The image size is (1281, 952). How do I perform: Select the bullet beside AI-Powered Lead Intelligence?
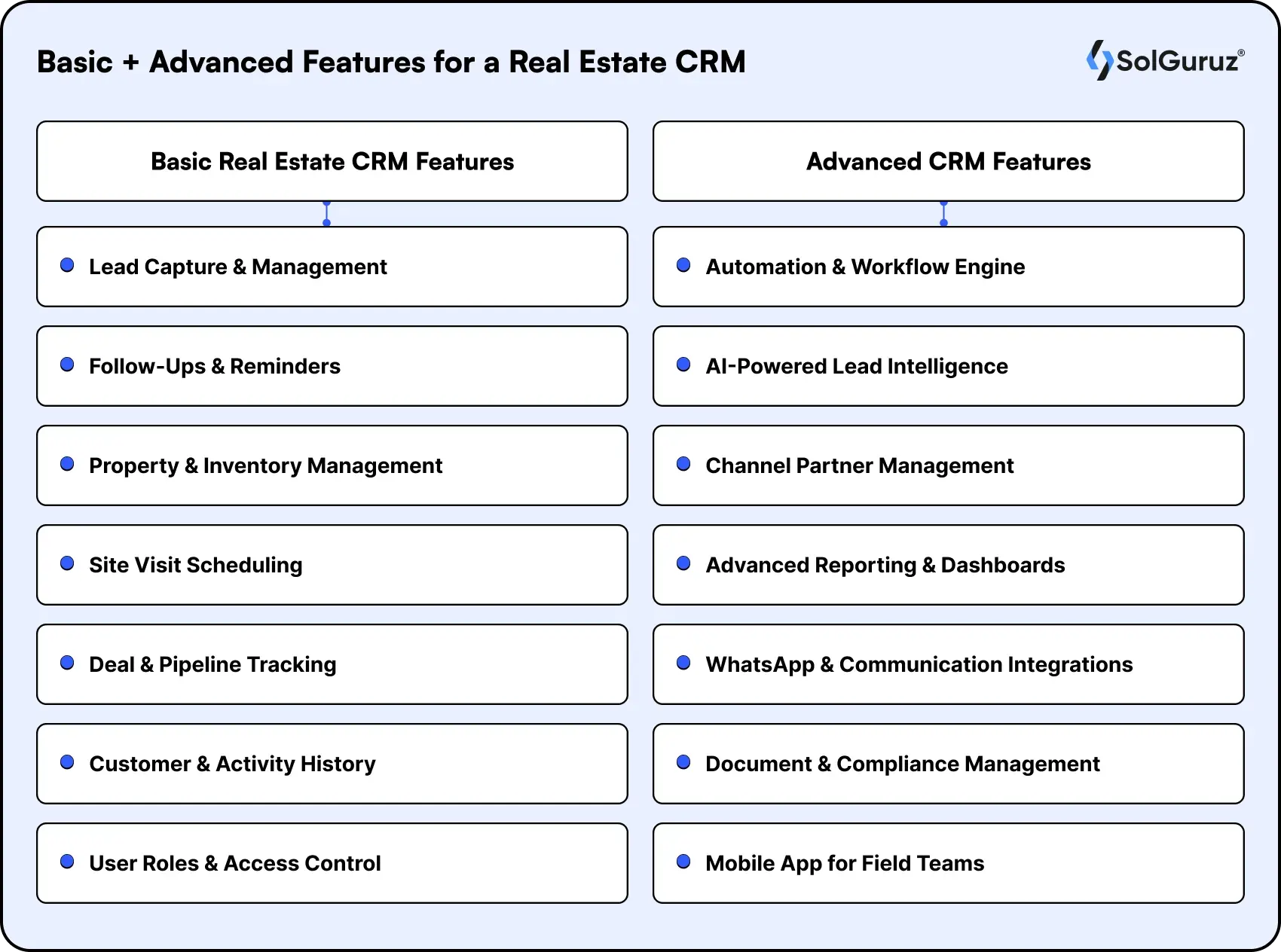(684, 364)
